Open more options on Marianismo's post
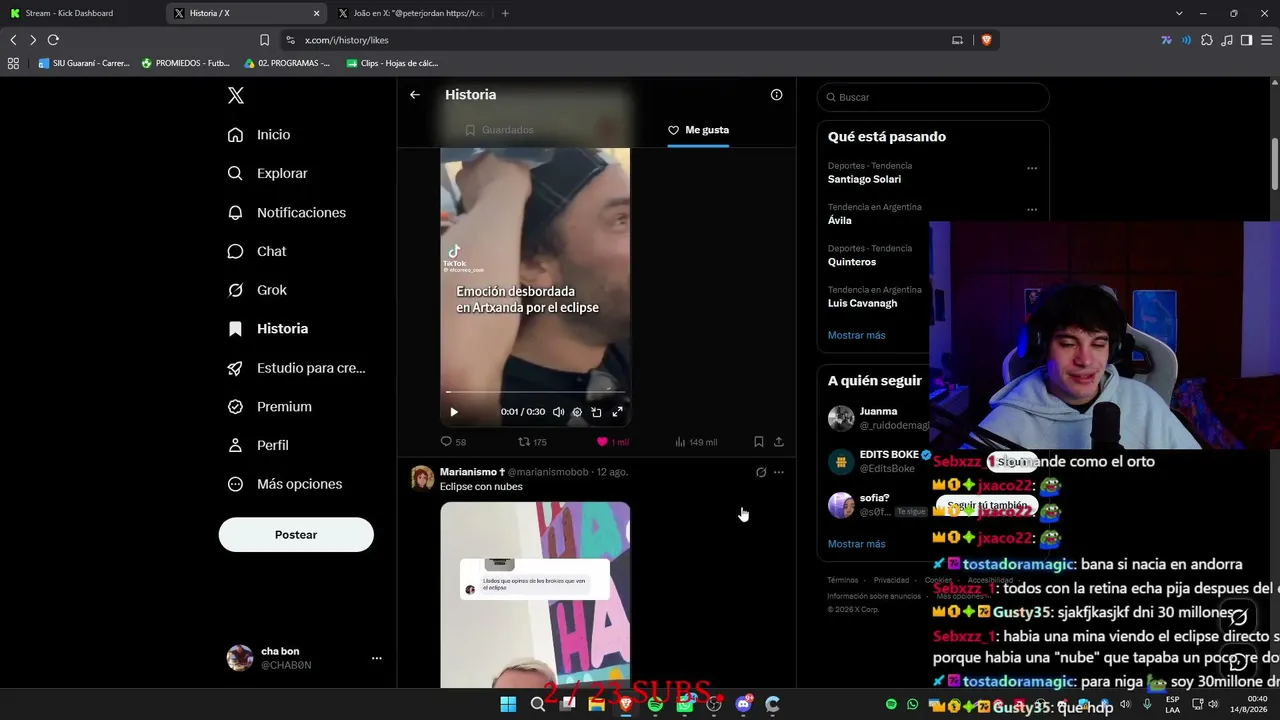 (779, 472)
